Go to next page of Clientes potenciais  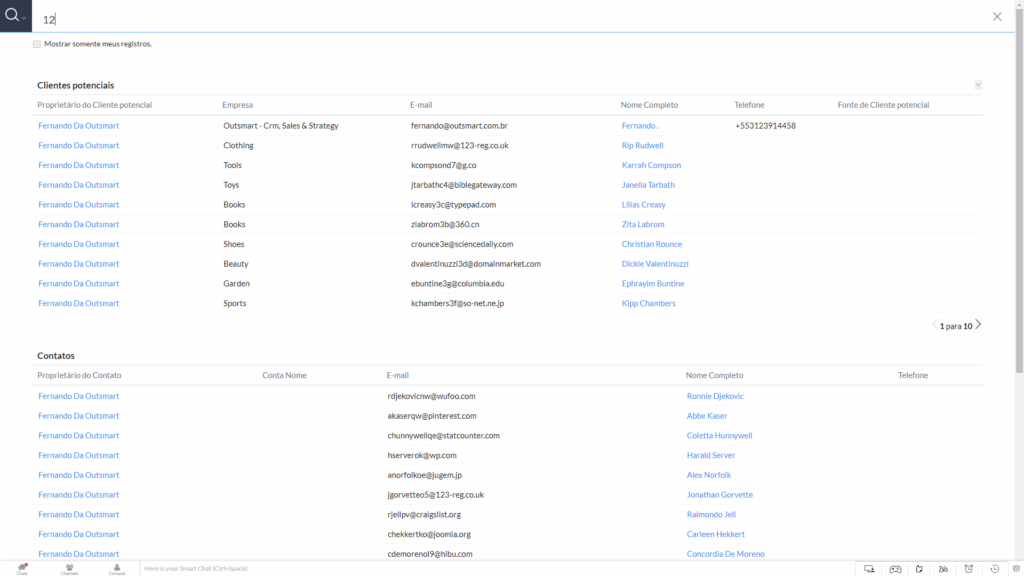click(x=978, y=325)
